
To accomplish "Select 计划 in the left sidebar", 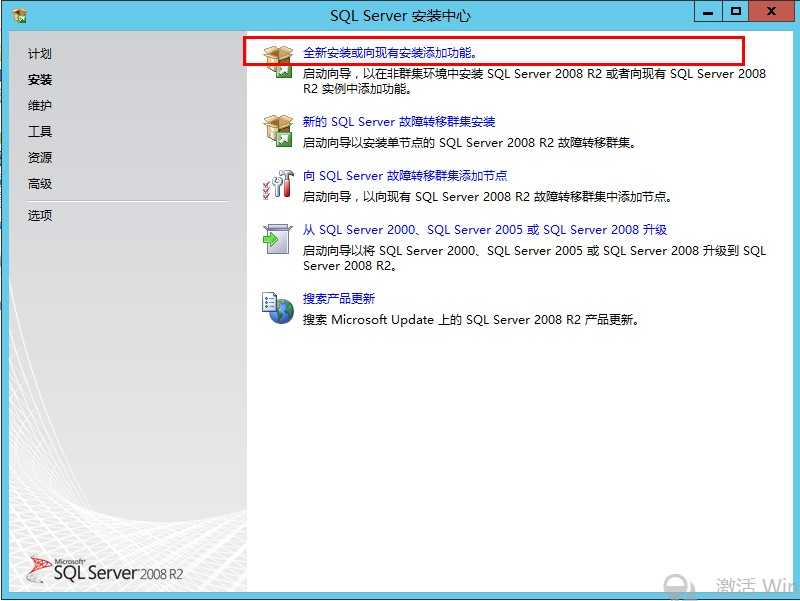I will (40, 54).
